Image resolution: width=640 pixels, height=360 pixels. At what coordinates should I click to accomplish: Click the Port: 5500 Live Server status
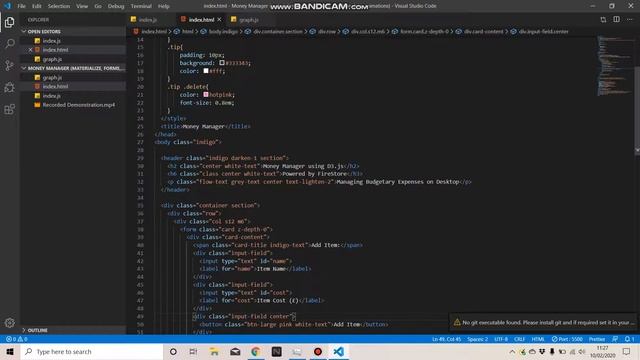(x=567, y=339)
